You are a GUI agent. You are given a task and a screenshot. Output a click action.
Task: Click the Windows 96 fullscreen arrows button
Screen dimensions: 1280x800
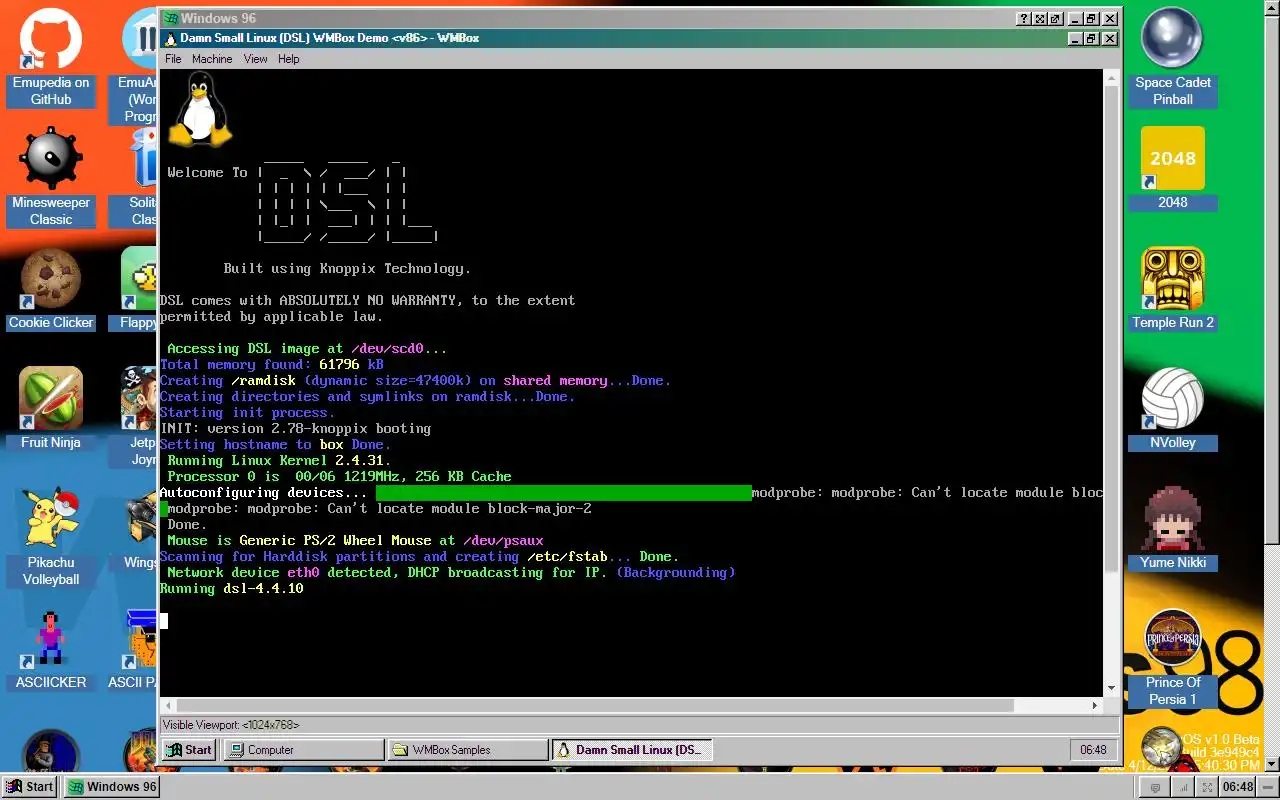(x=1040, y=19)
